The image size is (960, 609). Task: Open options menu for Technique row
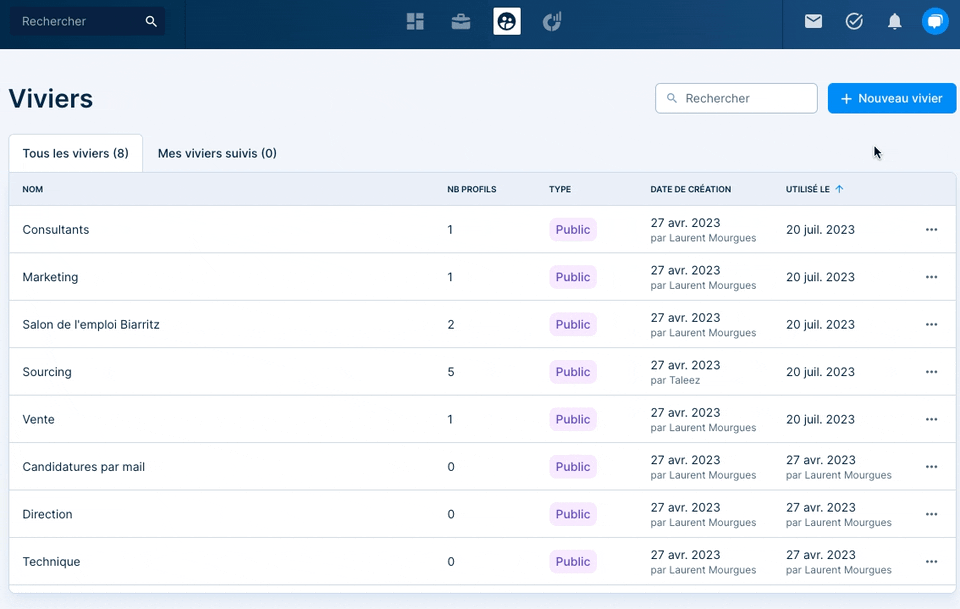931,561
